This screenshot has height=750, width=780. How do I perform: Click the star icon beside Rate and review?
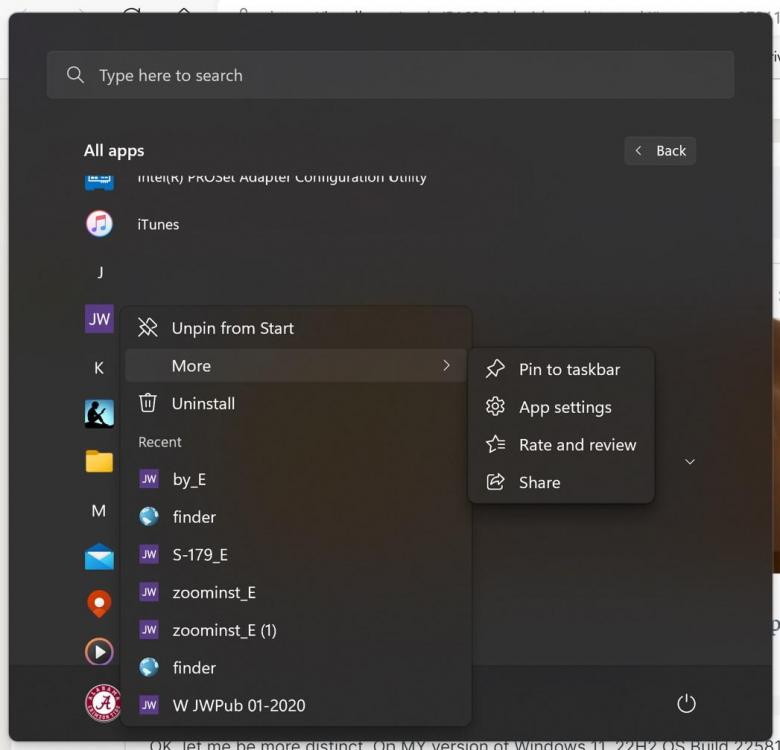(495, 444)
